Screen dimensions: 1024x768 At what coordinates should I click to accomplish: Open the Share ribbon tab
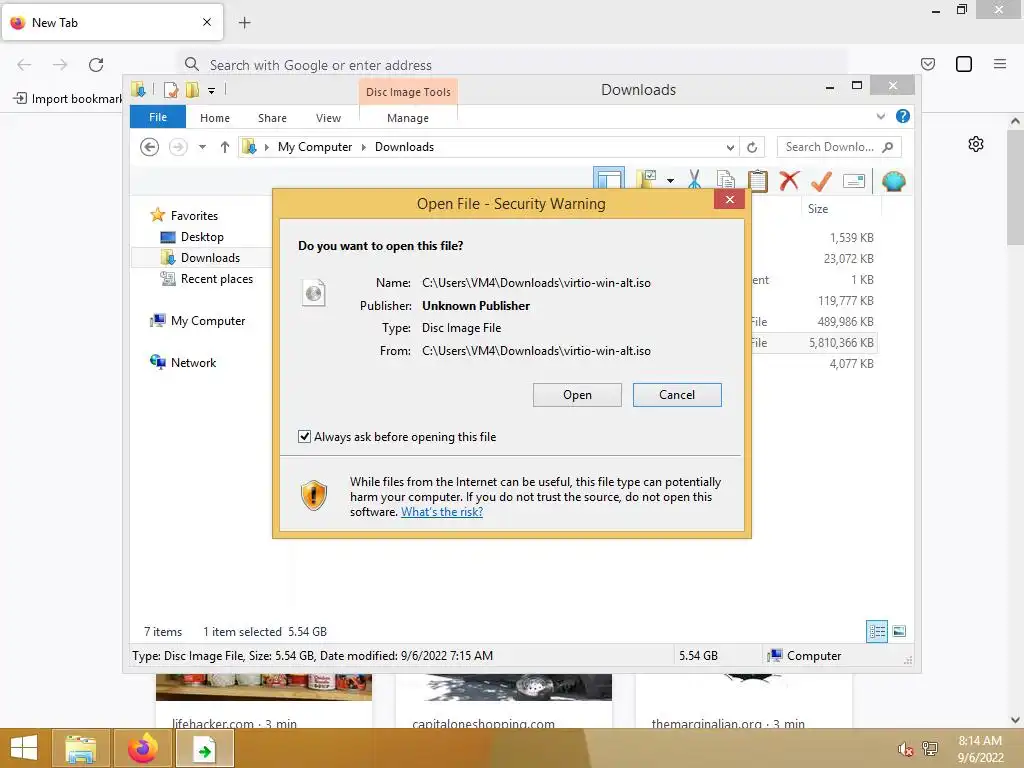[272, 118]
